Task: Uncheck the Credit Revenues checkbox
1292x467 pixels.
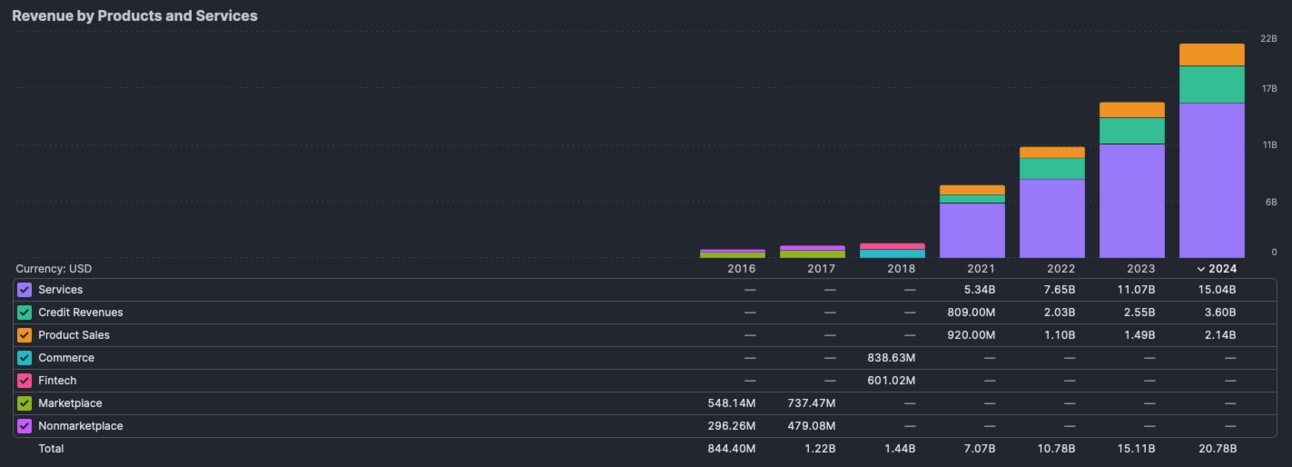Action: [x=25, y=312]
